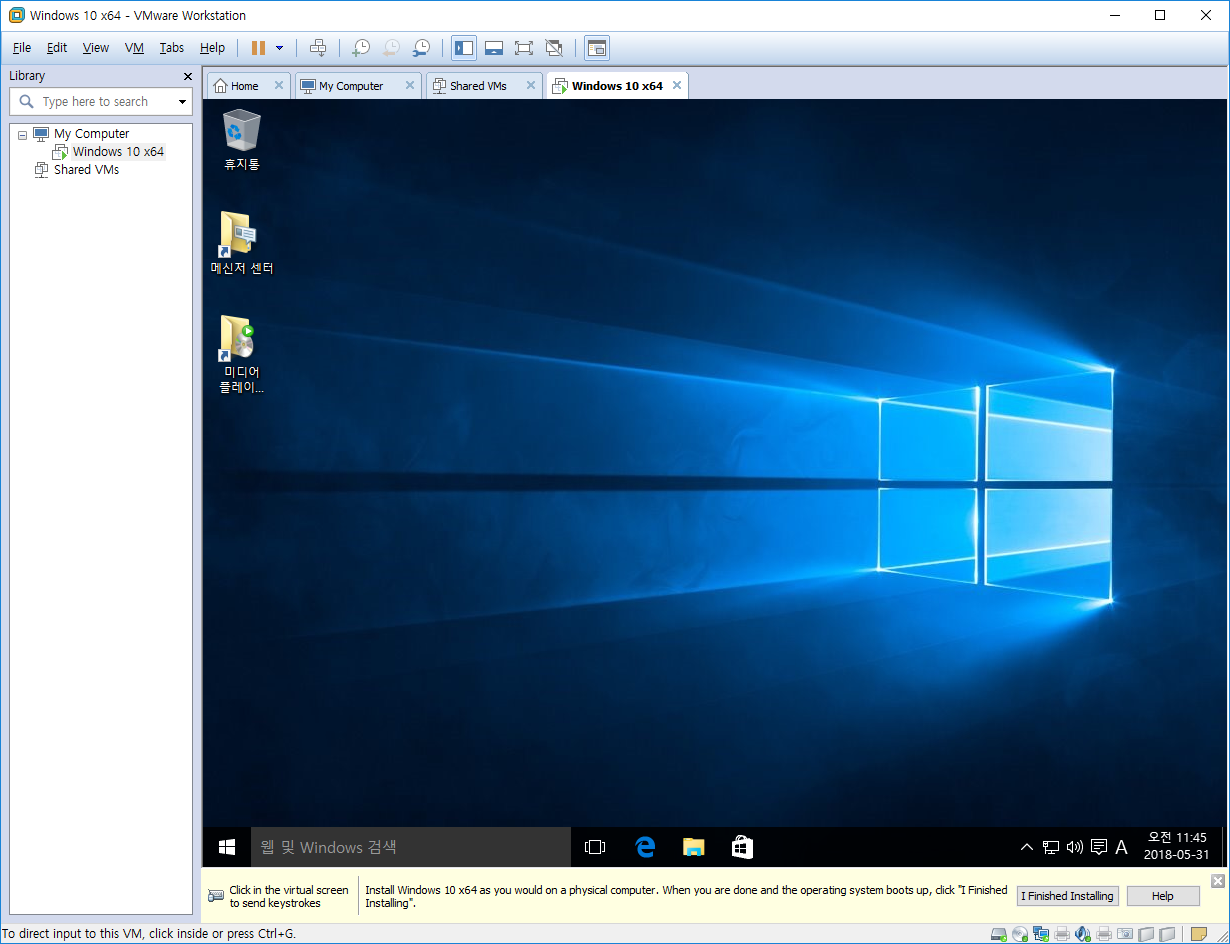The image size is (1230, 944).
Task: Expand hidden tray icons chevron
Action: [1026, 847]
